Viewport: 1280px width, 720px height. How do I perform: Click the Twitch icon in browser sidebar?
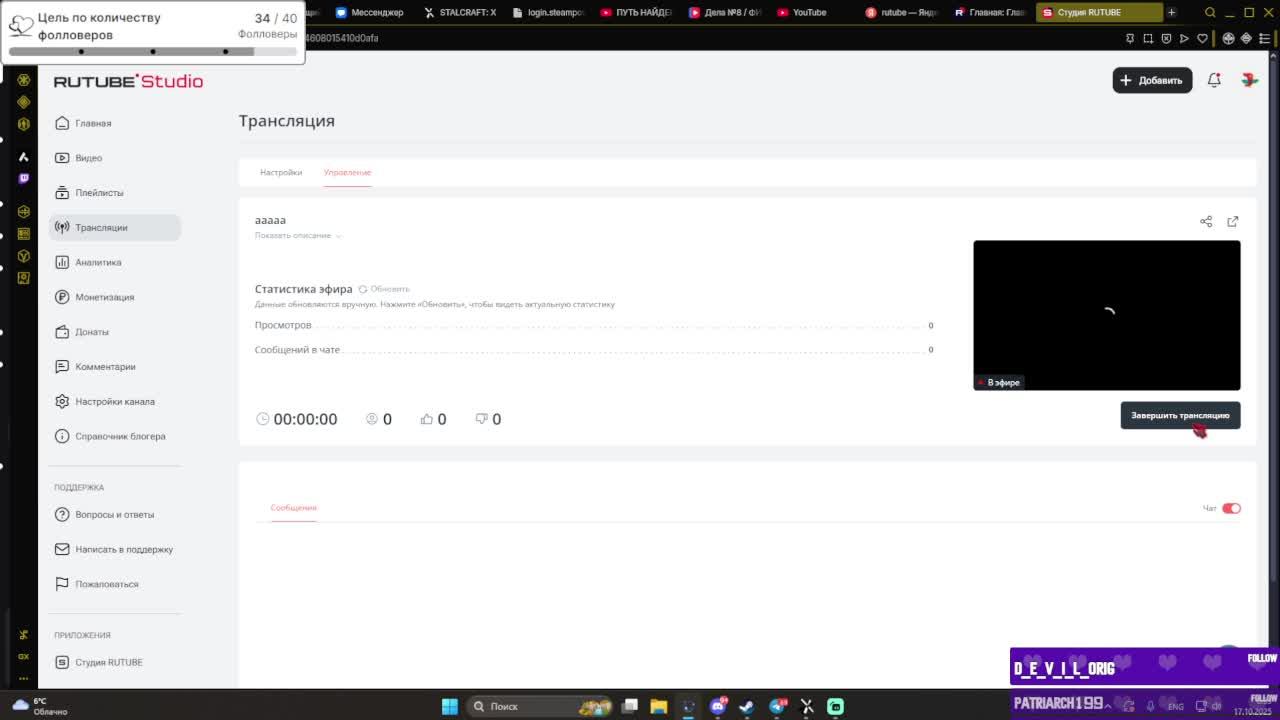[24, 178]
